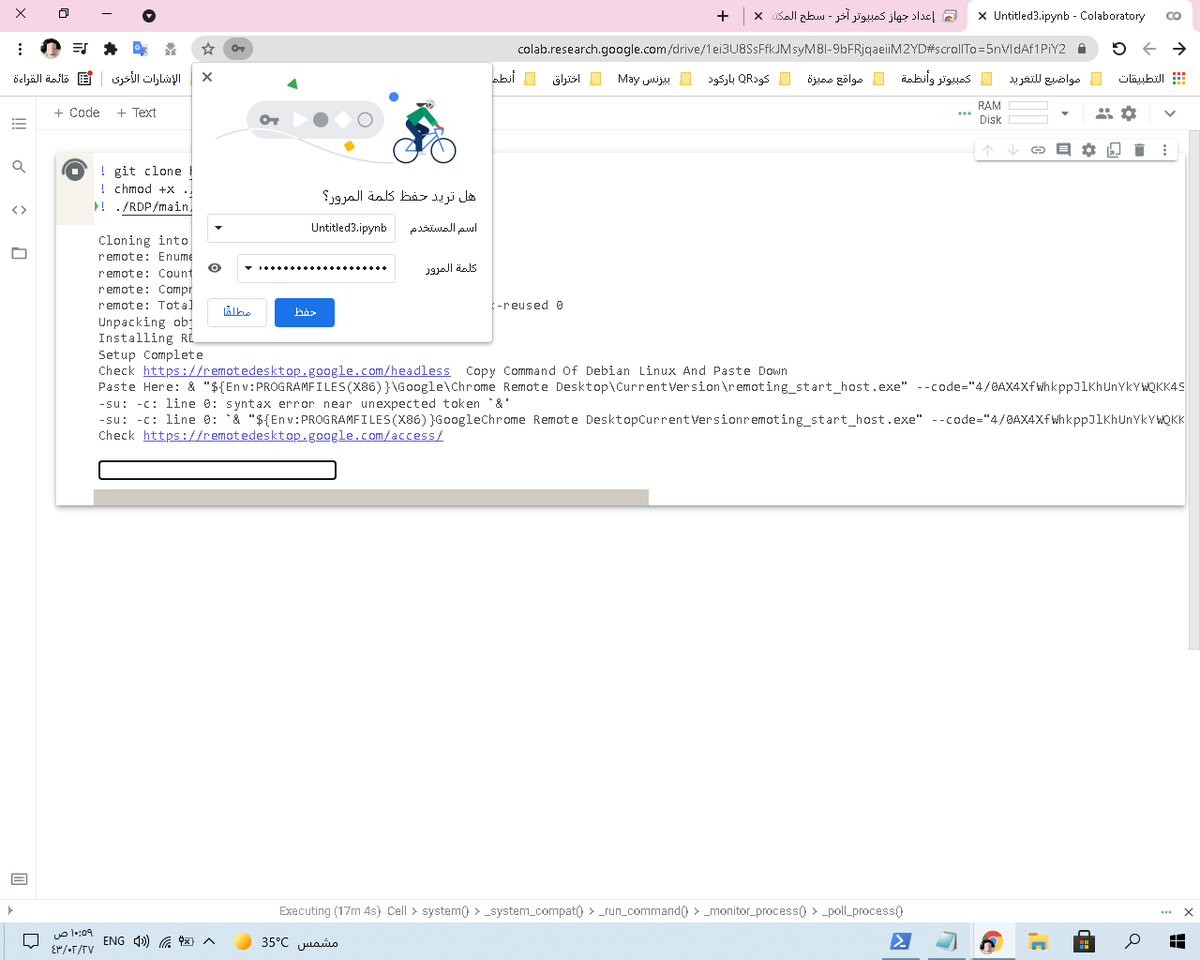
Task: Open the قائمة القراءة reading list
Action: point(54,79)
